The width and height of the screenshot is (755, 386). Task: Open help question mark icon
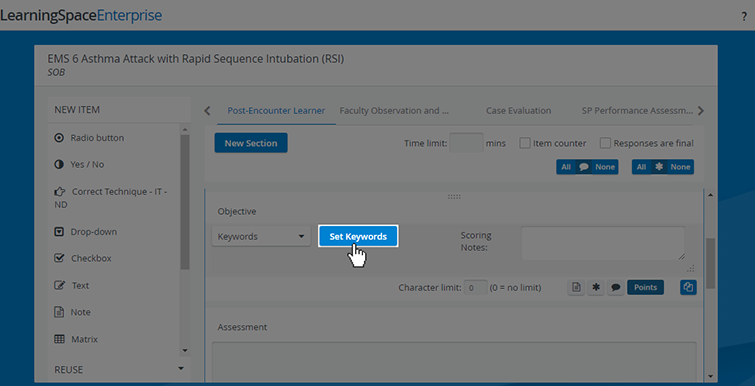[744, 16]
